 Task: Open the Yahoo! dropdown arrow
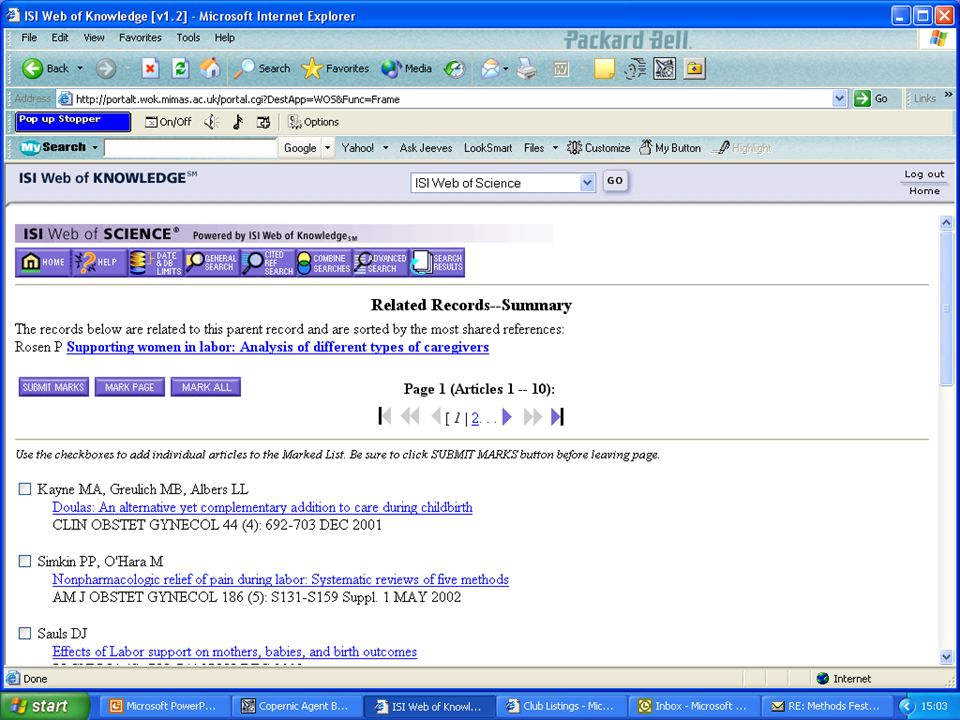click(386, 148)
